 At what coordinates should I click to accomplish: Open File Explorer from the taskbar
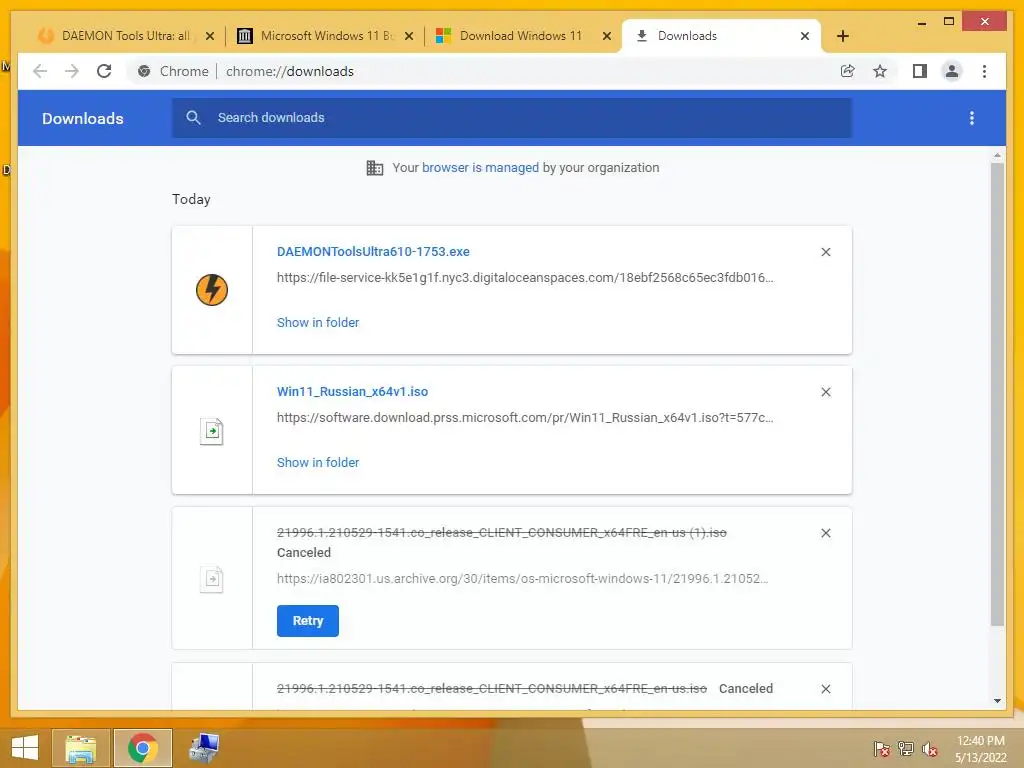81,748
